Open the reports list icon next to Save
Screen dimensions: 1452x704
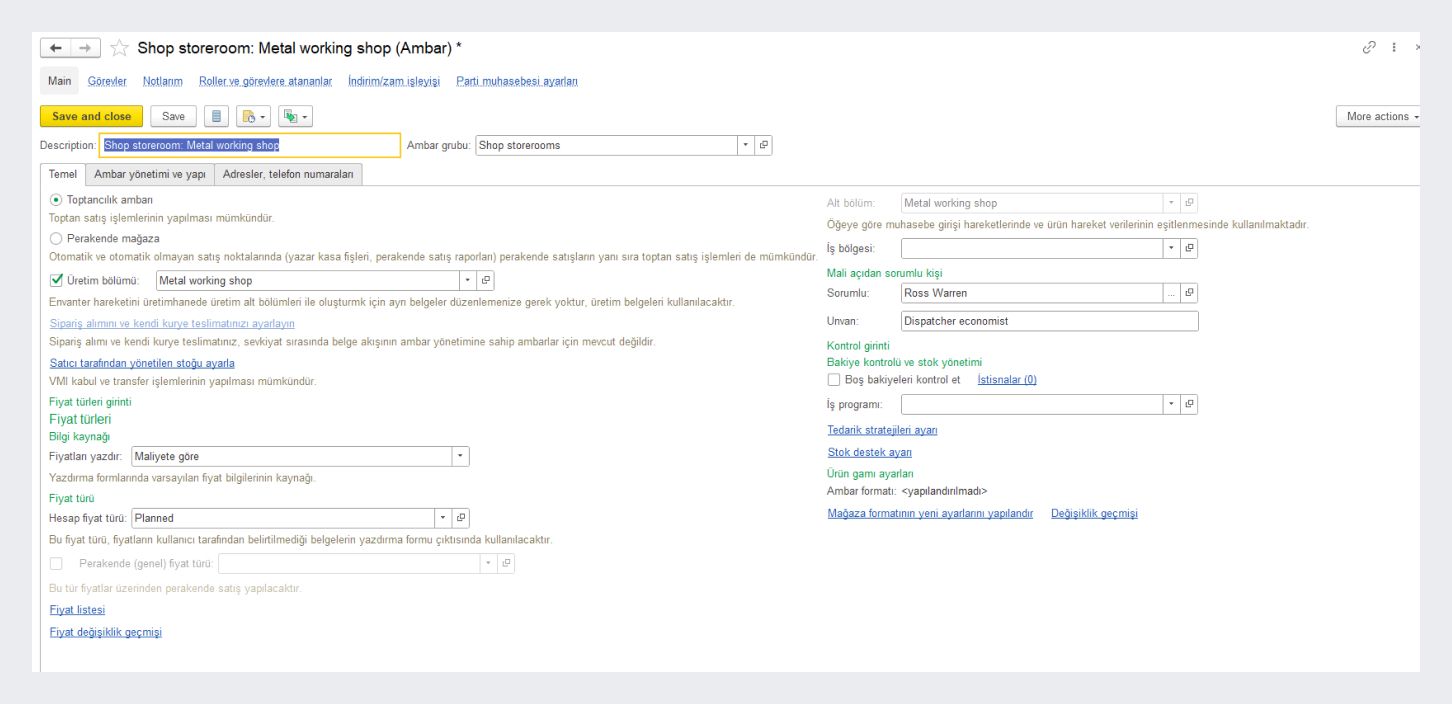point(217,117)
